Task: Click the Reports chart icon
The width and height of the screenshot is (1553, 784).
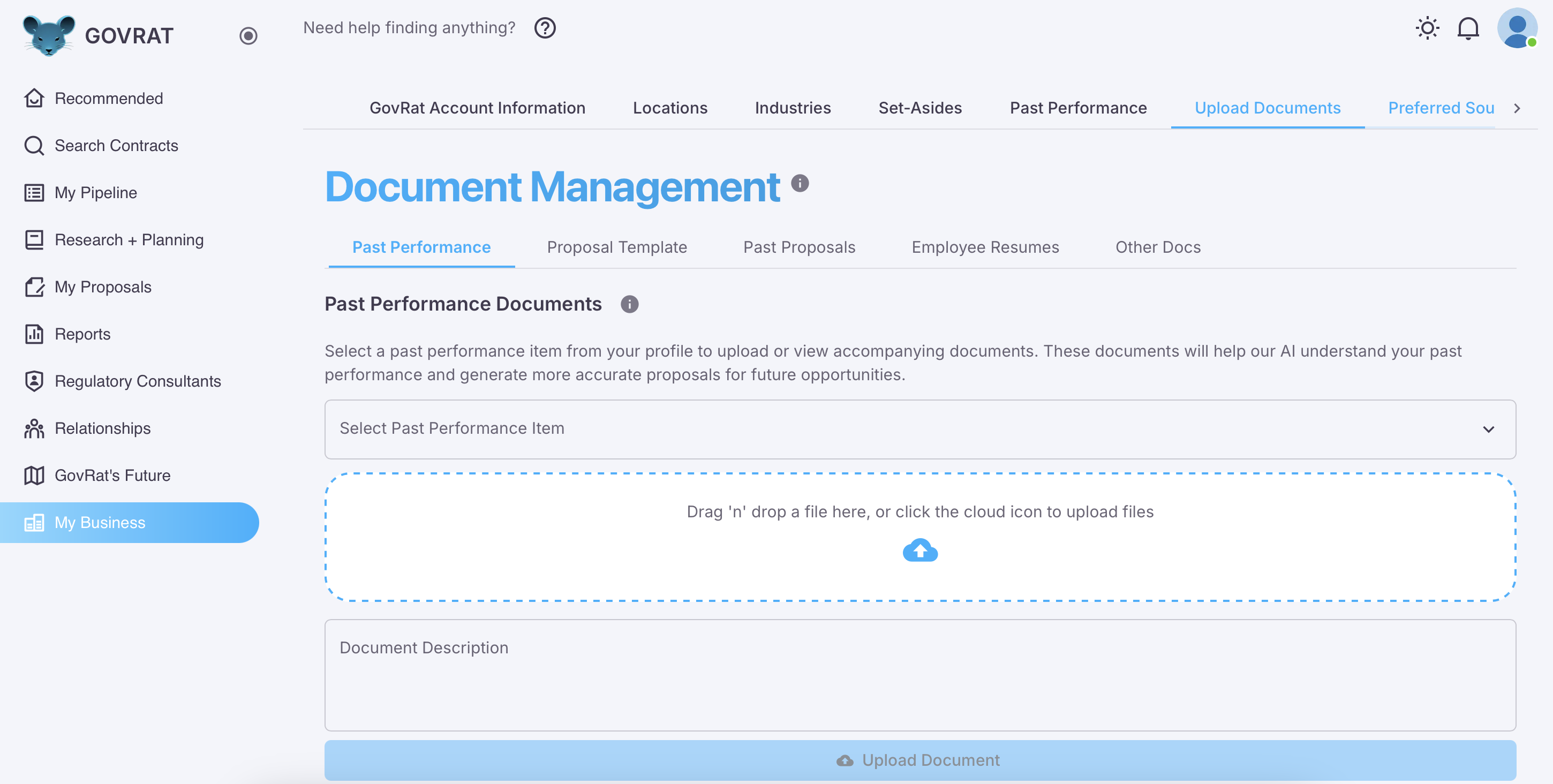Action: (34, 334)
